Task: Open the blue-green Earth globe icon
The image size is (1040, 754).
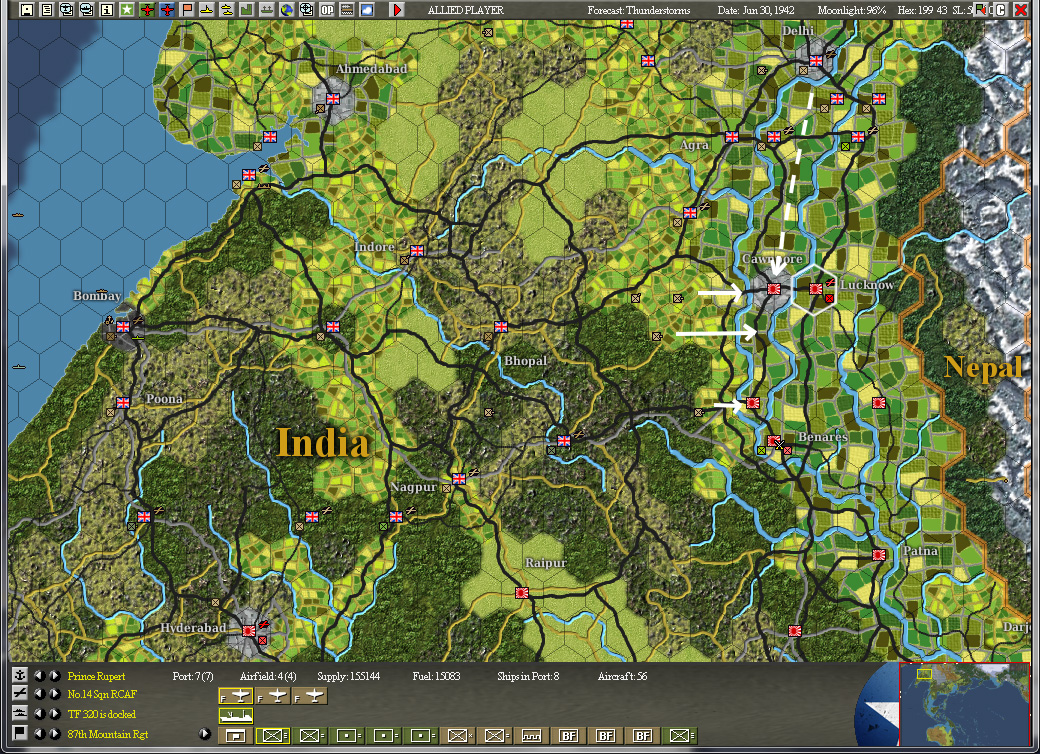Action: pyautogui.click(x=286, y=10)
